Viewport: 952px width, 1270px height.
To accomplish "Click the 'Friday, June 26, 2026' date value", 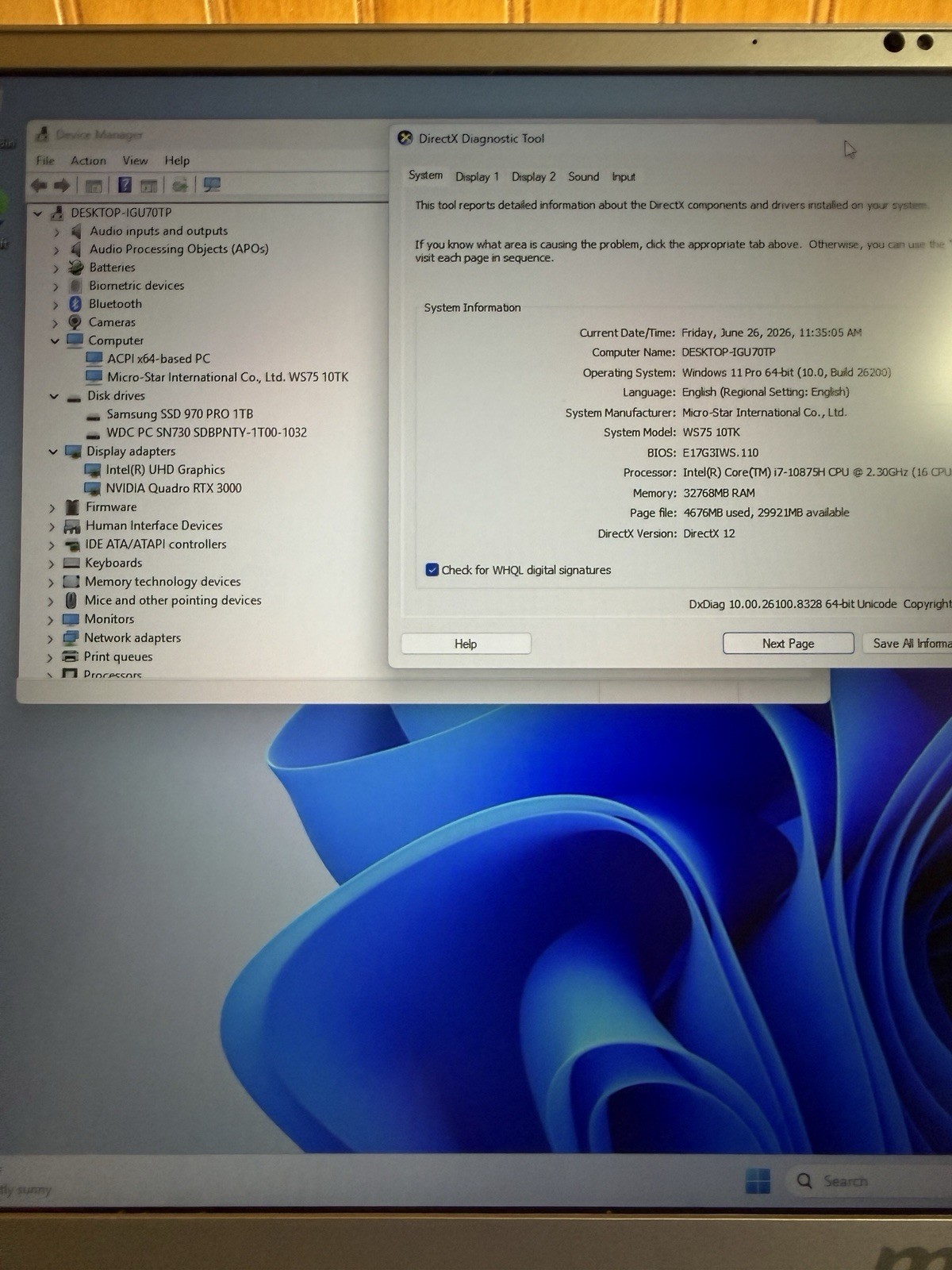I will point(771,333).
